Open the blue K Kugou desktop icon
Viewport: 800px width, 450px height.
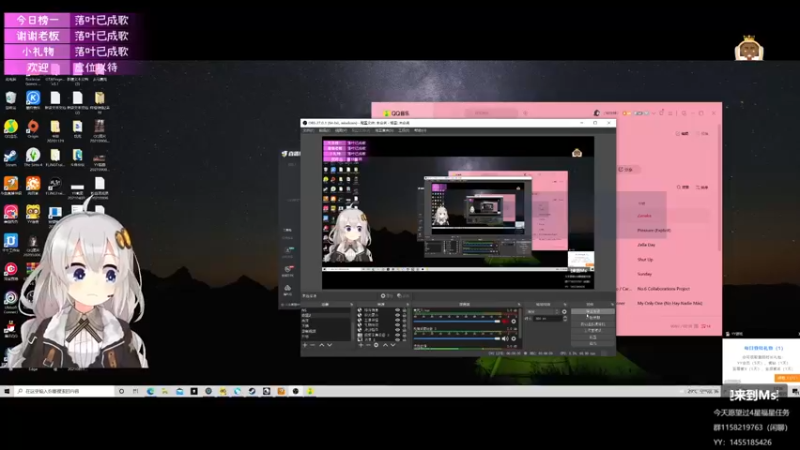click(33, 99)
